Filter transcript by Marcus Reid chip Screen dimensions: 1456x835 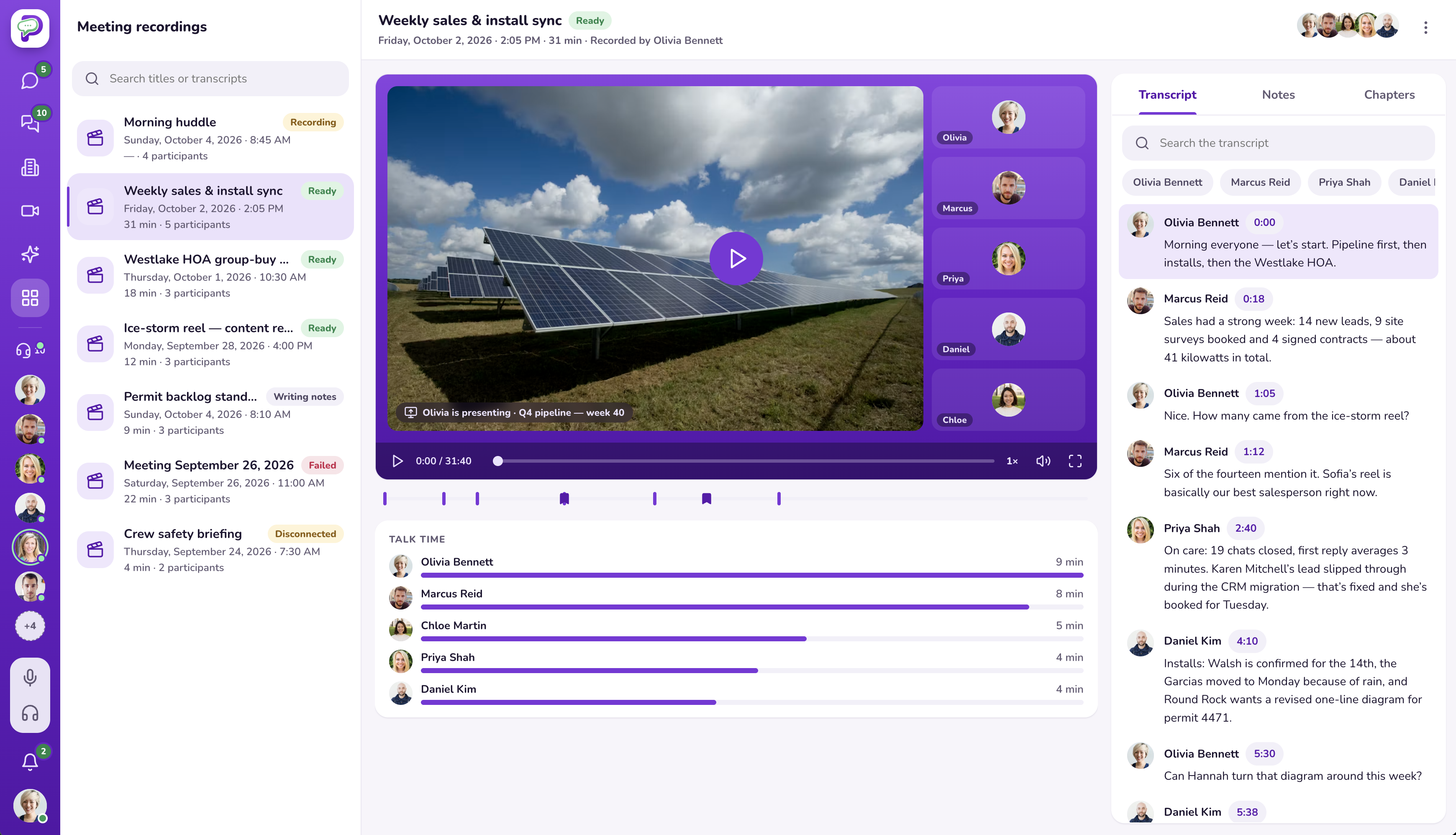coord(1260,182)
